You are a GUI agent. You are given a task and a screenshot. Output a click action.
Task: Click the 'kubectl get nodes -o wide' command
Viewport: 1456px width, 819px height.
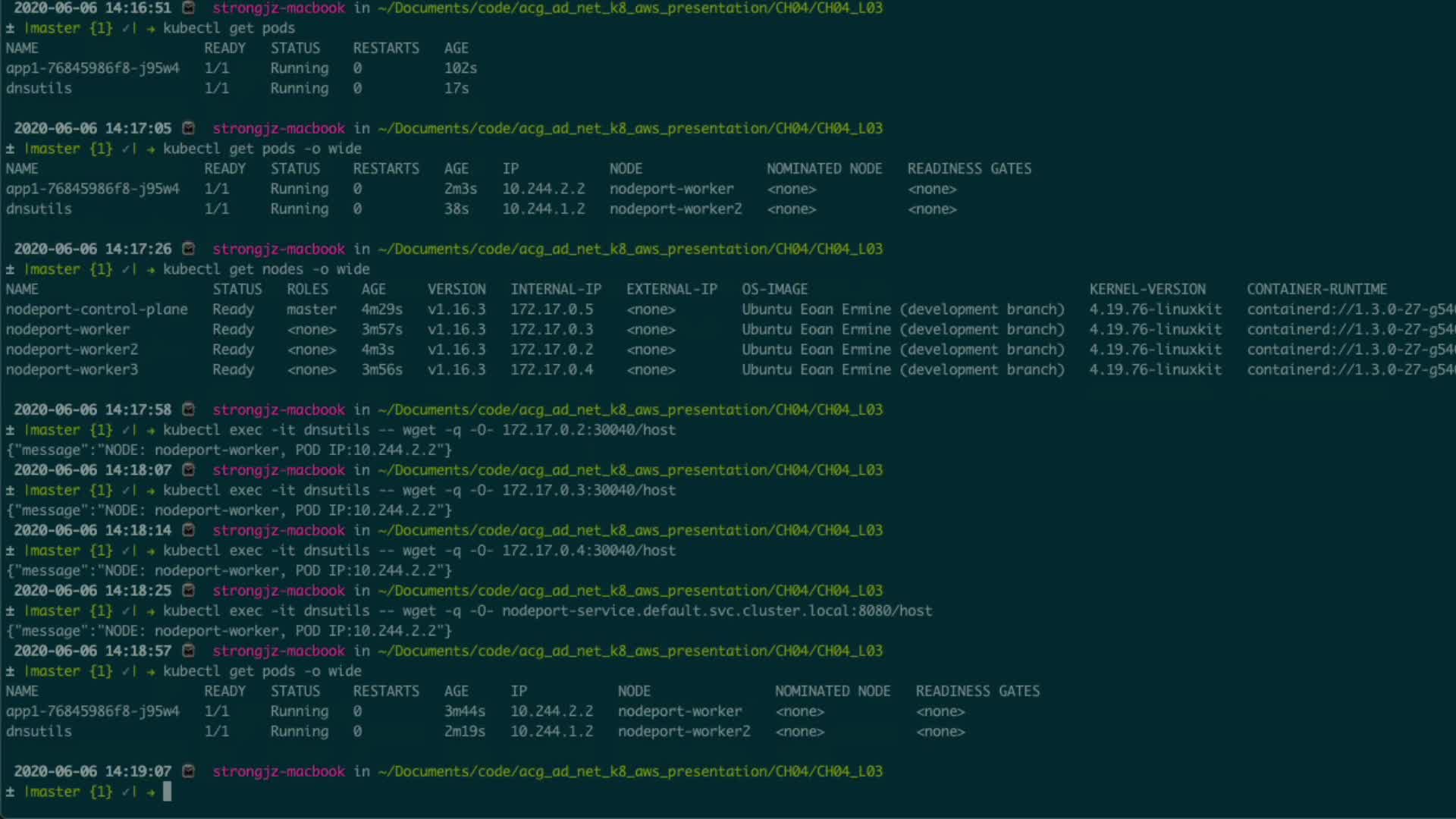tap(266, 269)
